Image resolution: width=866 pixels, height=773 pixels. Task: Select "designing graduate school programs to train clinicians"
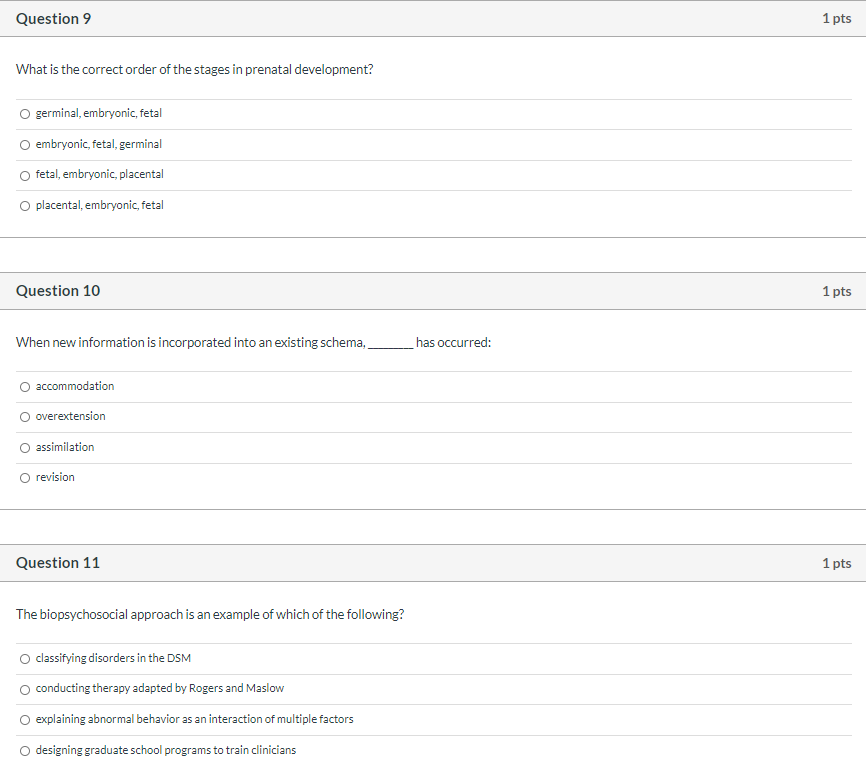click(x=25, y=751)
